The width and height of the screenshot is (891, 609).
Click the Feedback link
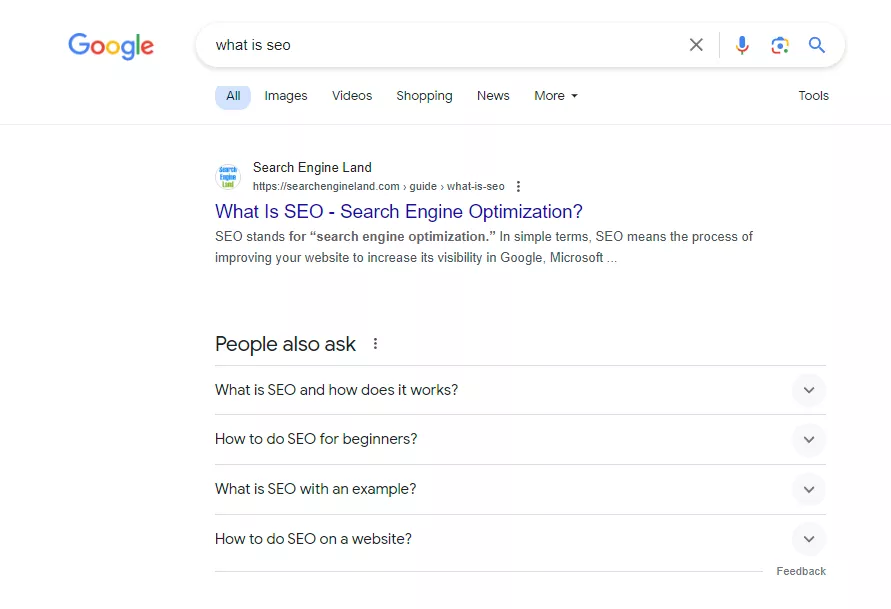click(x=801, y=571)
